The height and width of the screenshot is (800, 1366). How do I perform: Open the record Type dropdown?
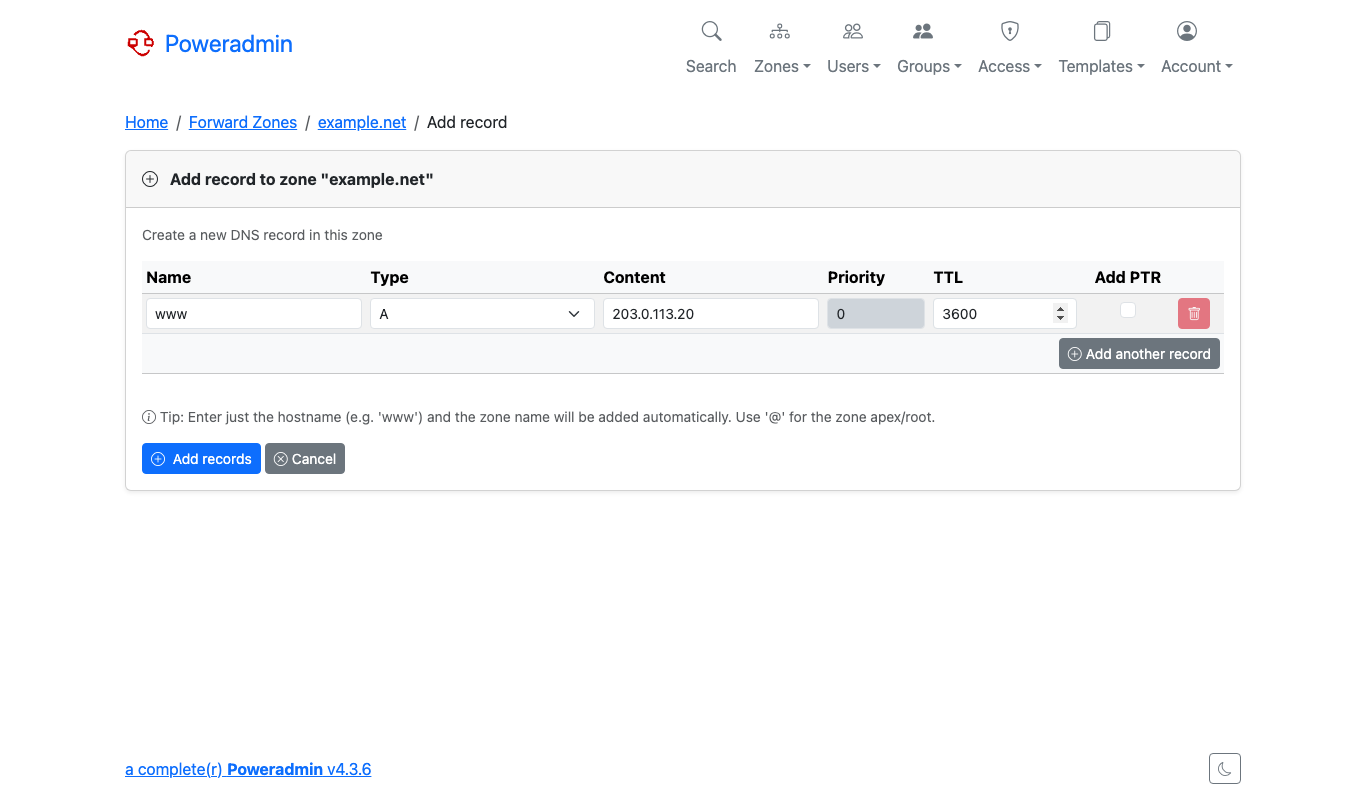482,314
